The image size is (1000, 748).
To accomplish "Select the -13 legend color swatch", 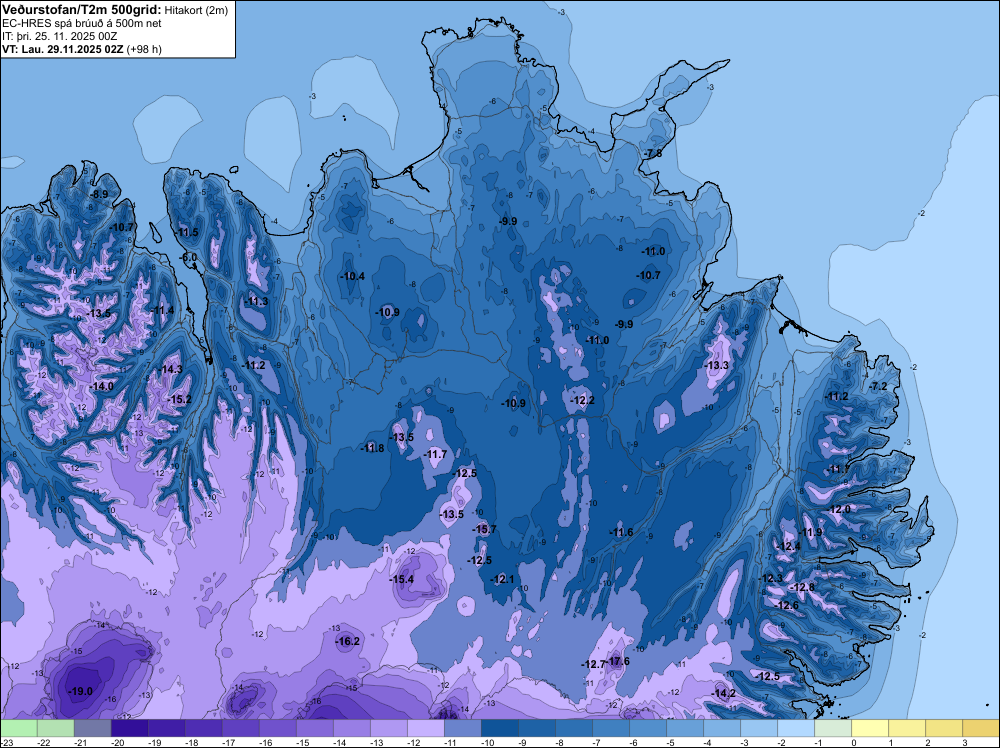I will click(389, 728).
